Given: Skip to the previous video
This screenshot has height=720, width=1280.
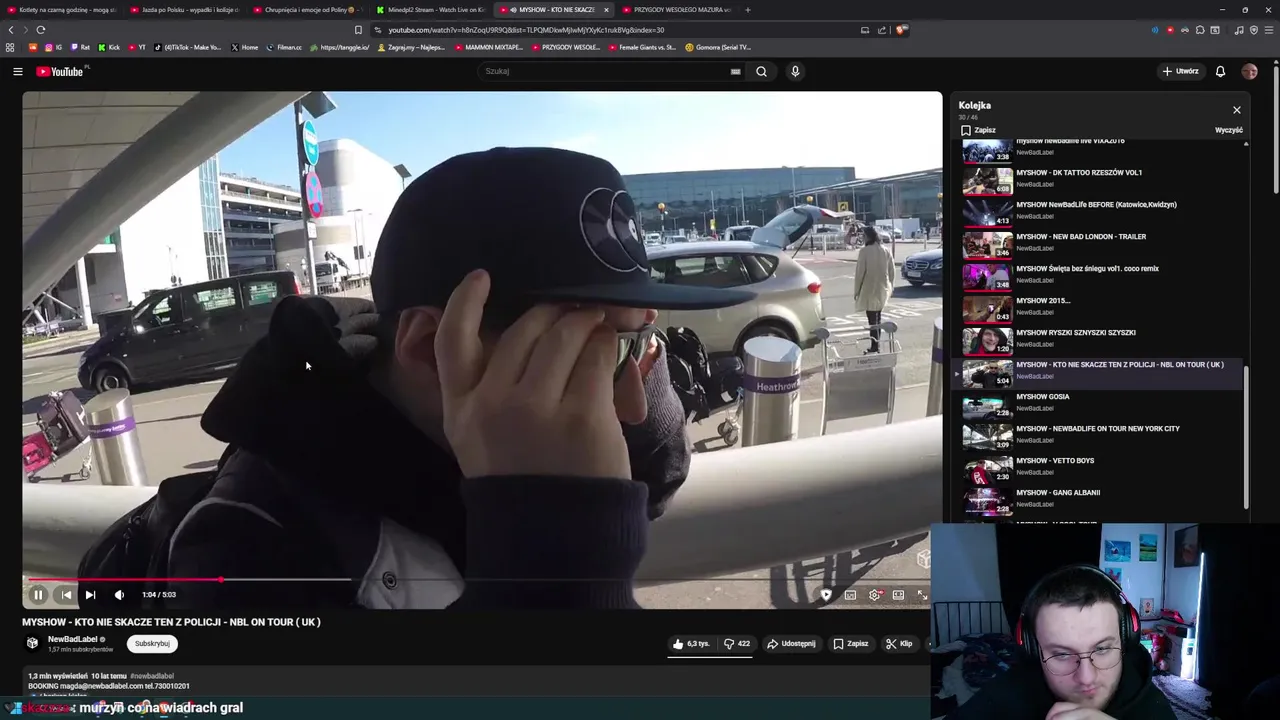Looking at the screenshot, I should pyautogui.click(x=66, y=595).
